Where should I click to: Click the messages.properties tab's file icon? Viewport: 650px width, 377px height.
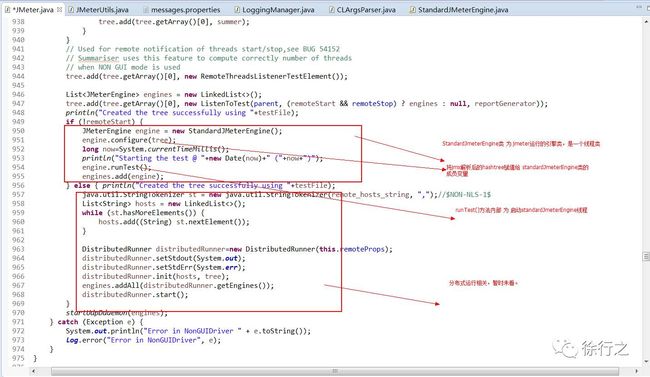point(146,10)
